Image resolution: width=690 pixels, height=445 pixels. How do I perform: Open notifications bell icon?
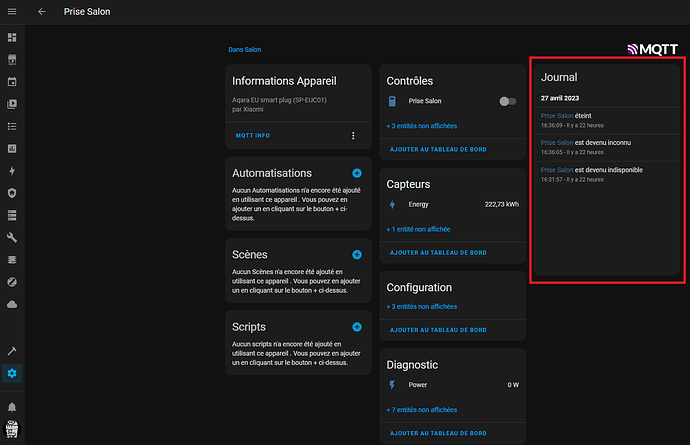[12, 407]
